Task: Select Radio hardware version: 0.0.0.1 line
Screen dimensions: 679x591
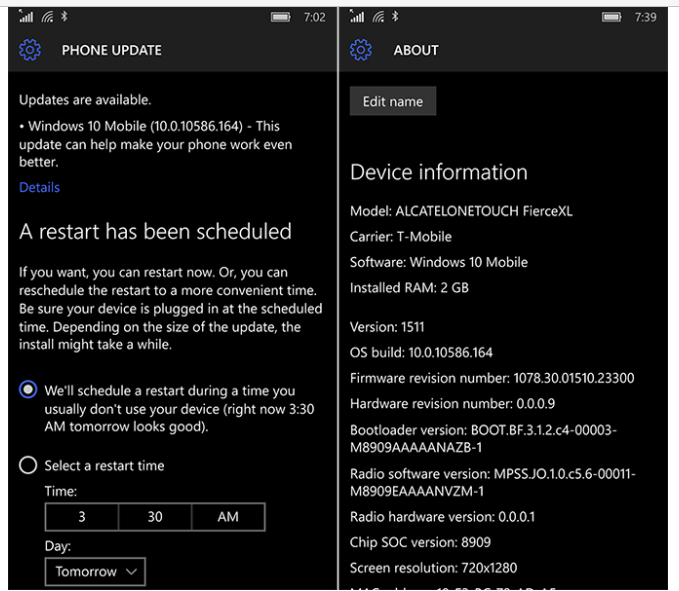Action: 443,517
